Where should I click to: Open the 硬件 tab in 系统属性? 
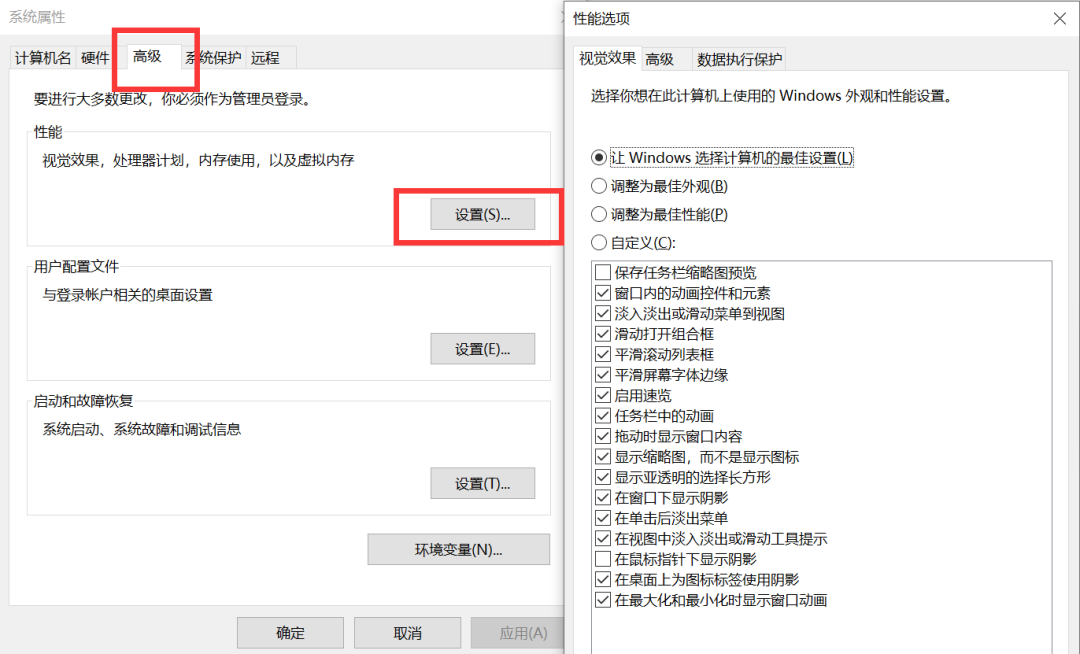click(94, 58)
